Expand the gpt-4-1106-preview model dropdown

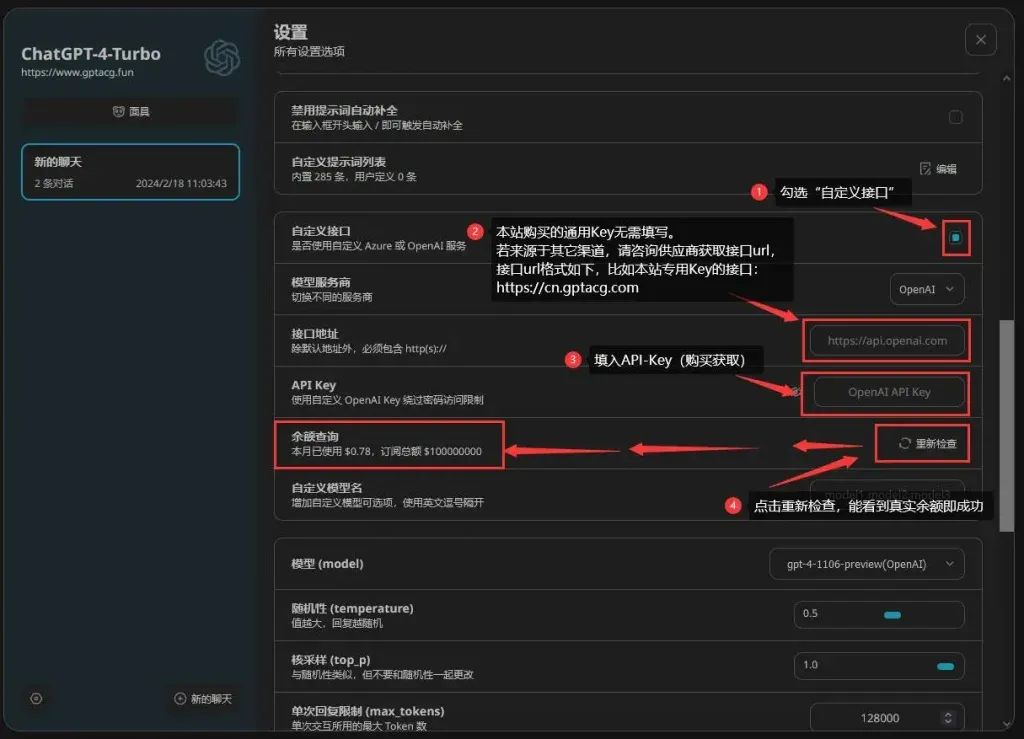click(866, 564)
